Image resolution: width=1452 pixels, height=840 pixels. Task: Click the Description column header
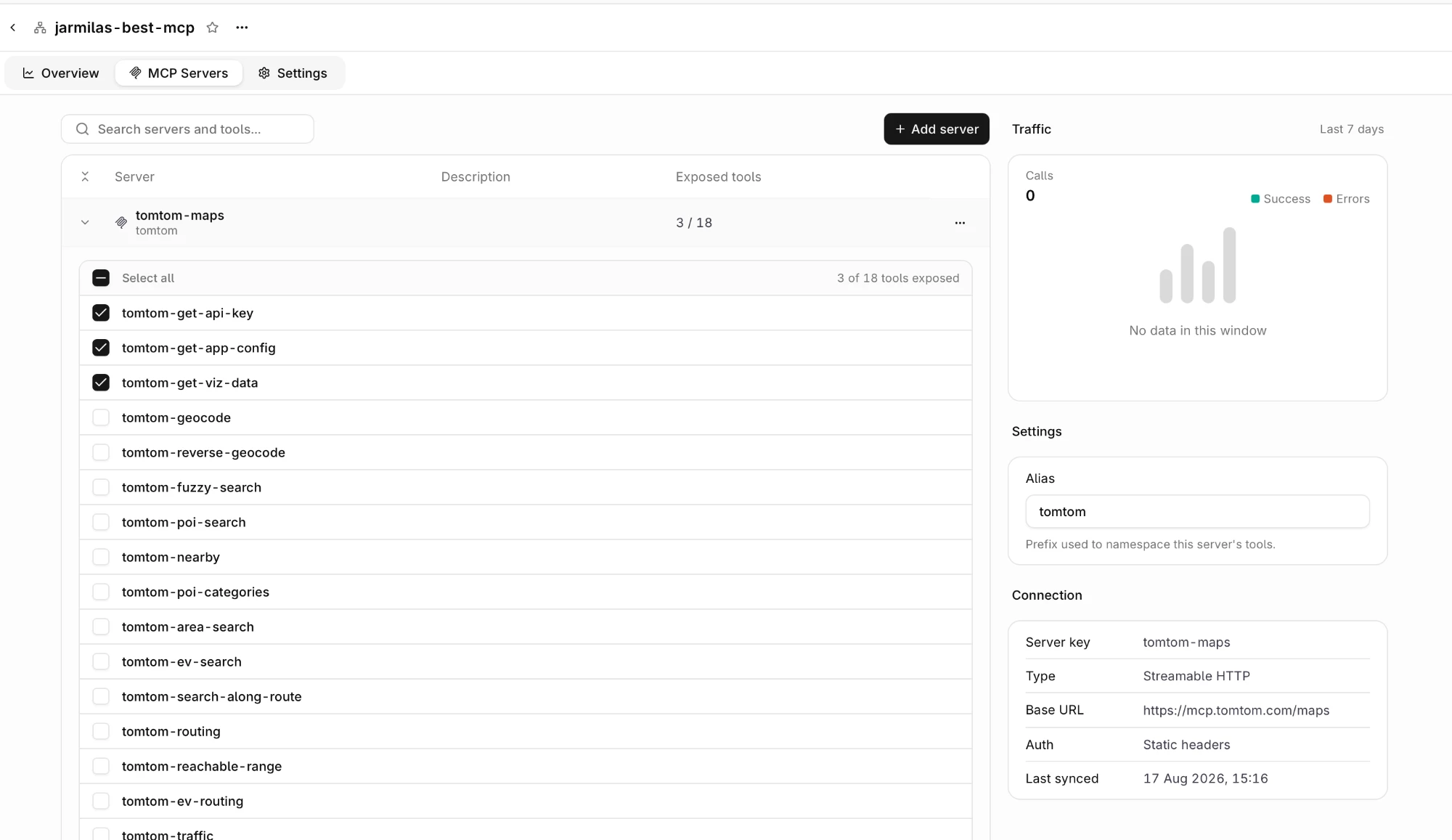476,177
